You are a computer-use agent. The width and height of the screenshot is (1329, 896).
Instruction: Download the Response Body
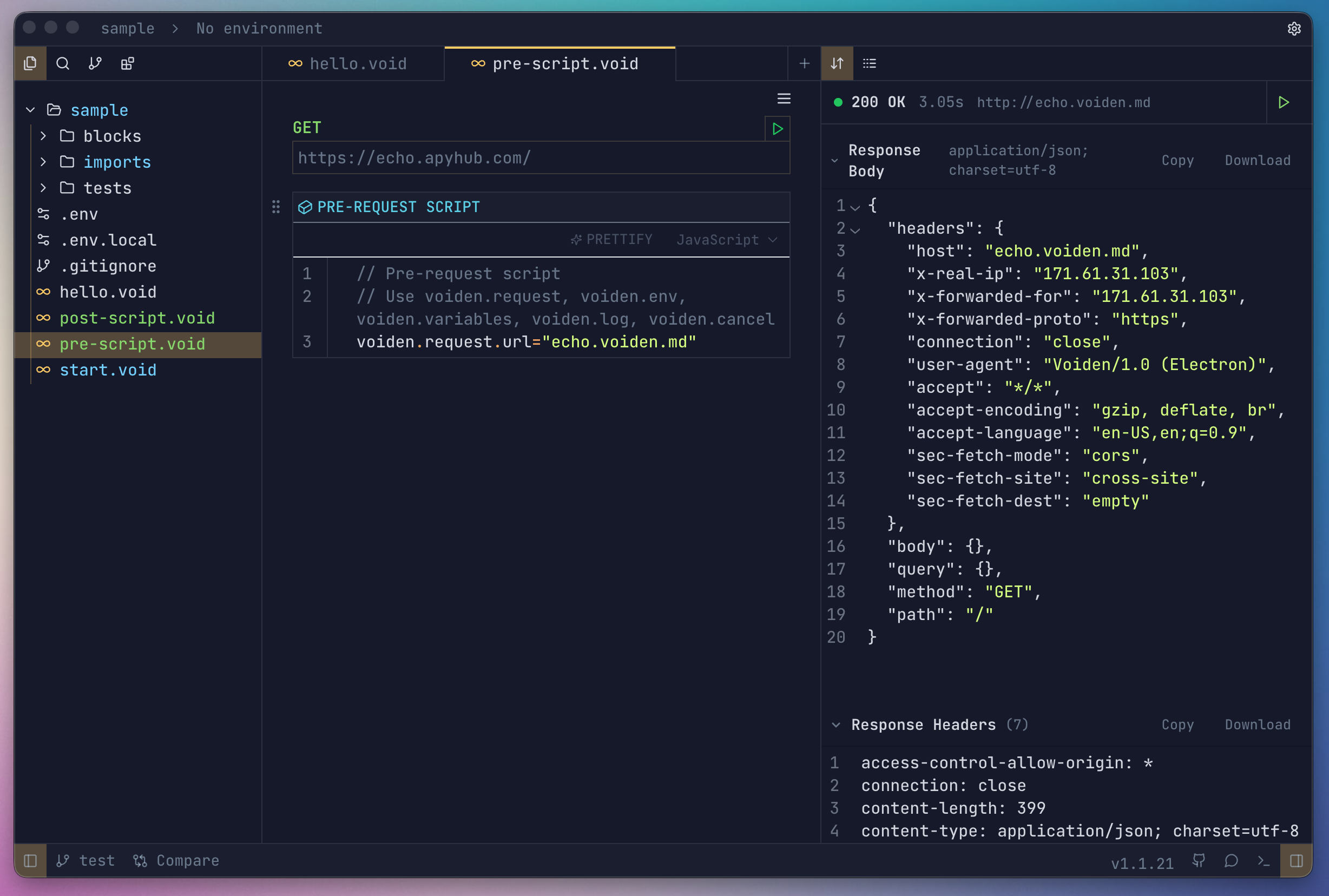coord(1257,161)
